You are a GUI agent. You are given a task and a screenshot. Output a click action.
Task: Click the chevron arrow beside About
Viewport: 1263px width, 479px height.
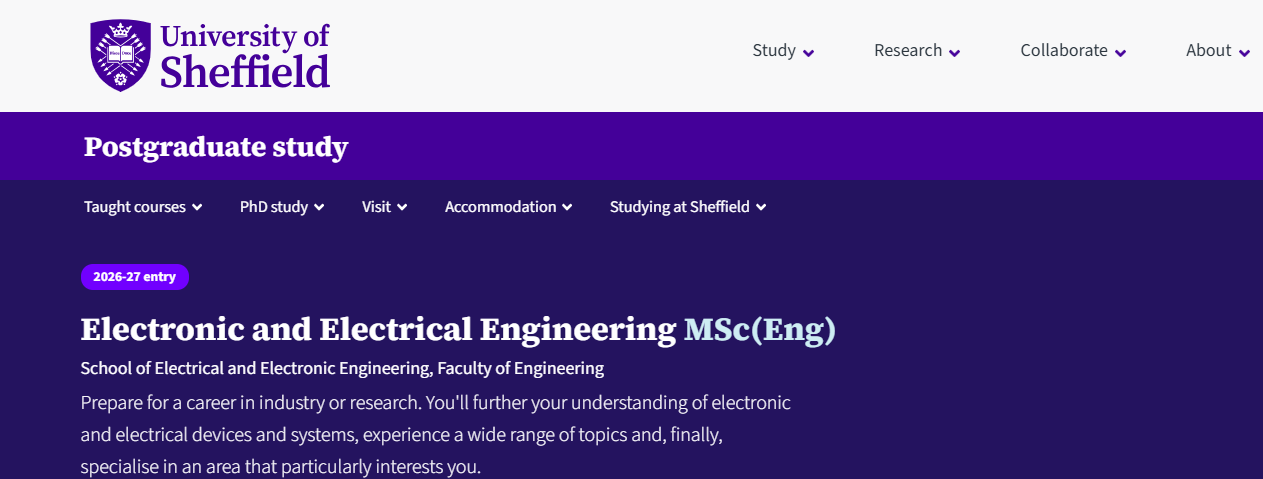click(1244, 53)
